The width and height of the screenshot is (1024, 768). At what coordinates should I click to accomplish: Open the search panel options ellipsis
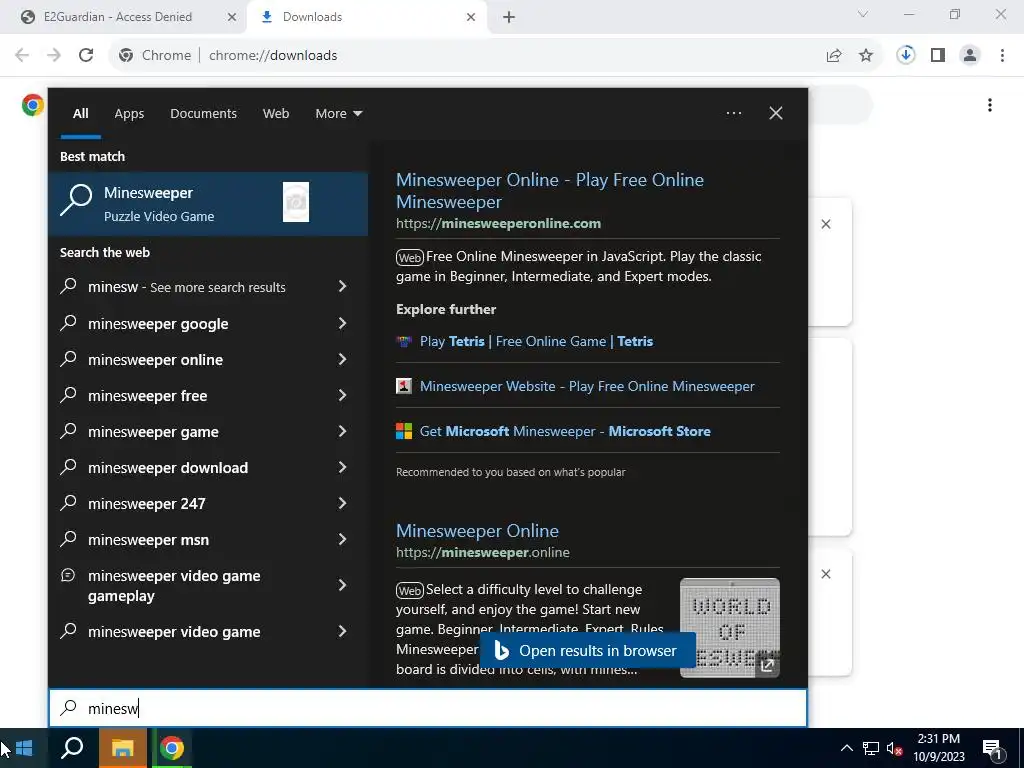[x=734, y=113]
